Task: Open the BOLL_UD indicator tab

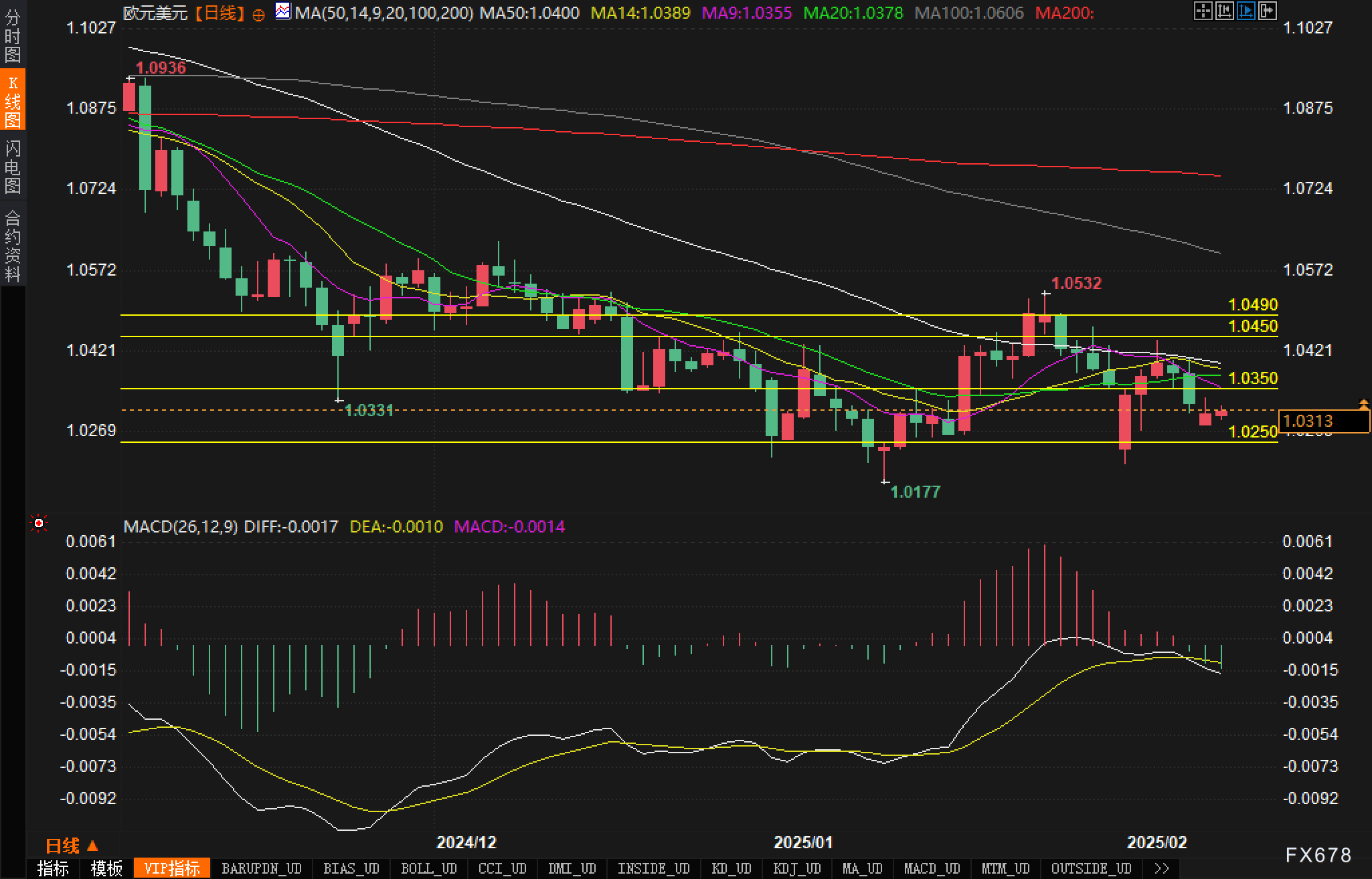Action: [428, 868]
